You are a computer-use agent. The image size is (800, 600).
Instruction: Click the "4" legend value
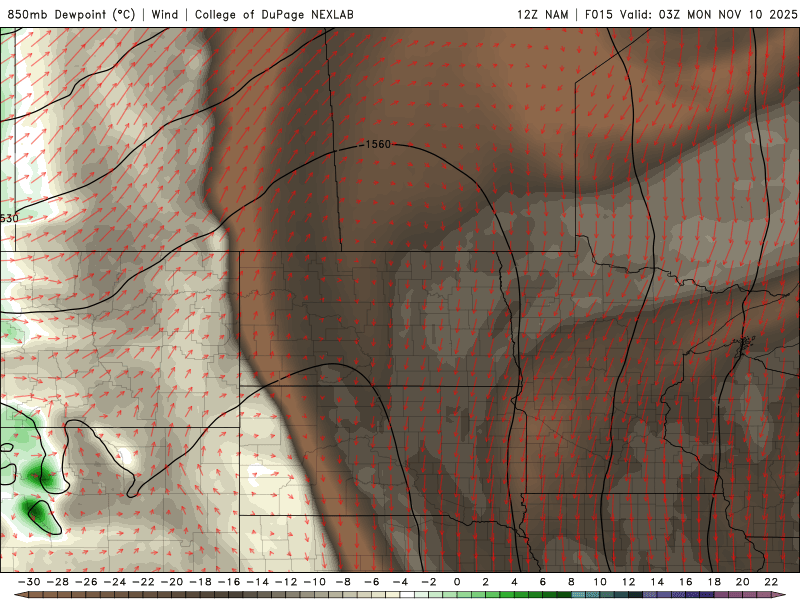pyautogui.click(x=514, y=582)
